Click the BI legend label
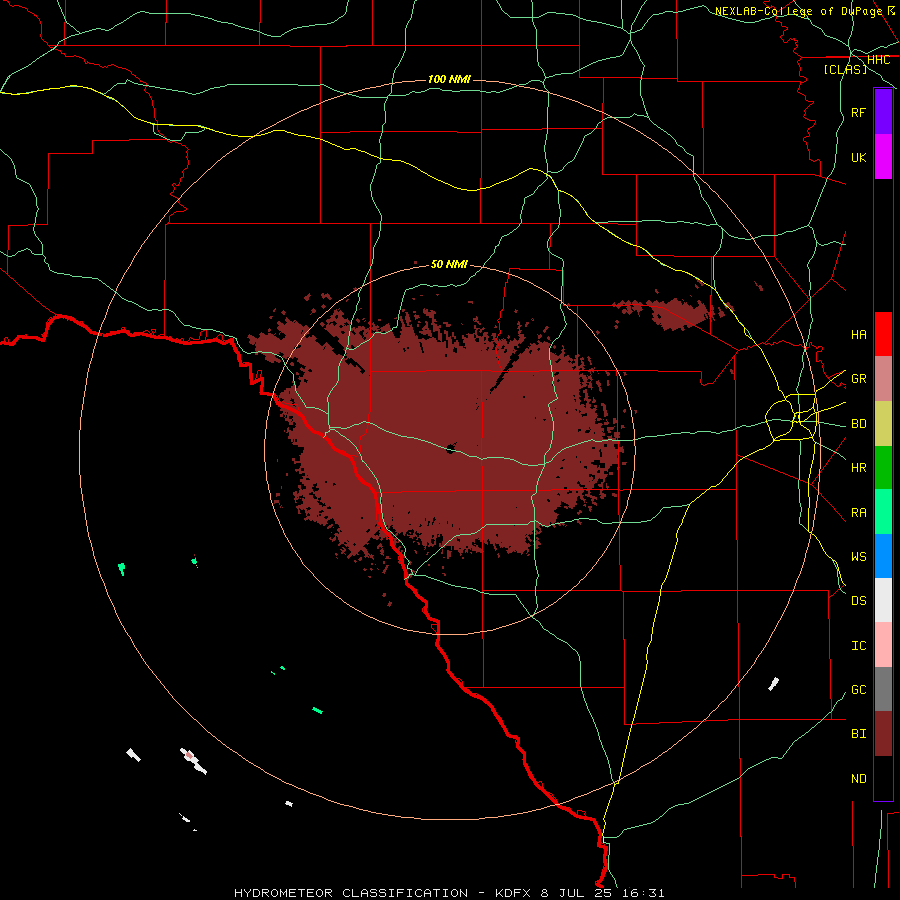The width and height of the screenshot is (900, 900). point(858,734)
